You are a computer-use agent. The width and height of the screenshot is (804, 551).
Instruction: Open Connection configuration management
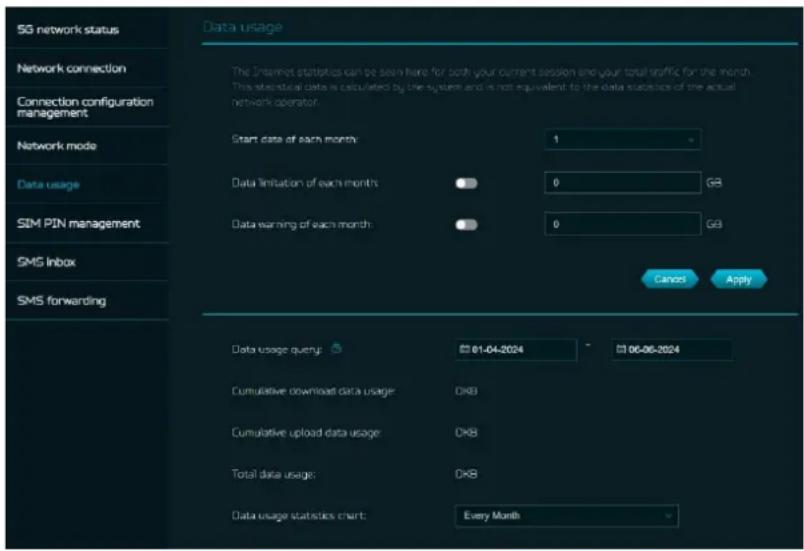85,107
